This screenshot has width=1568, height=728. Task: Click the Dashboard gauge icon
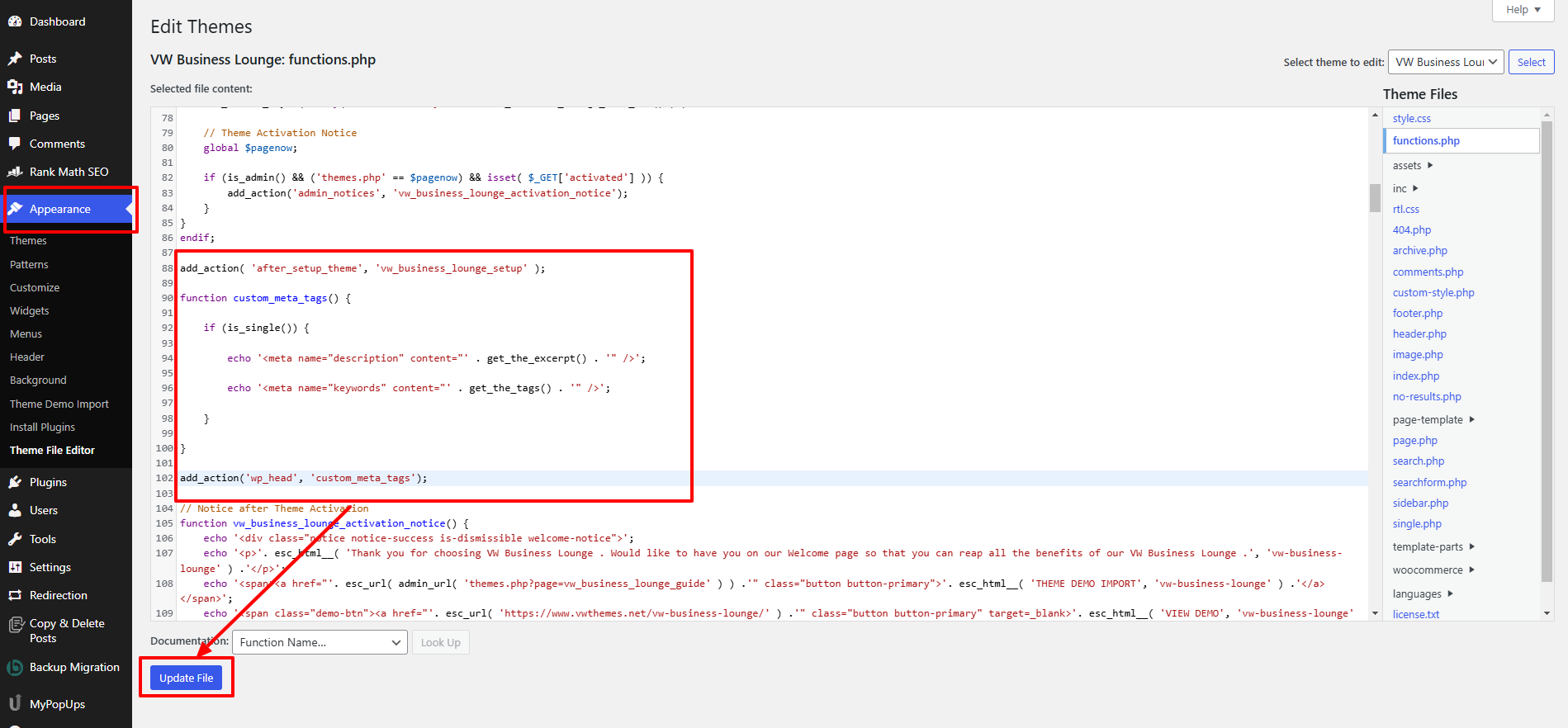(x=15, y=21)
